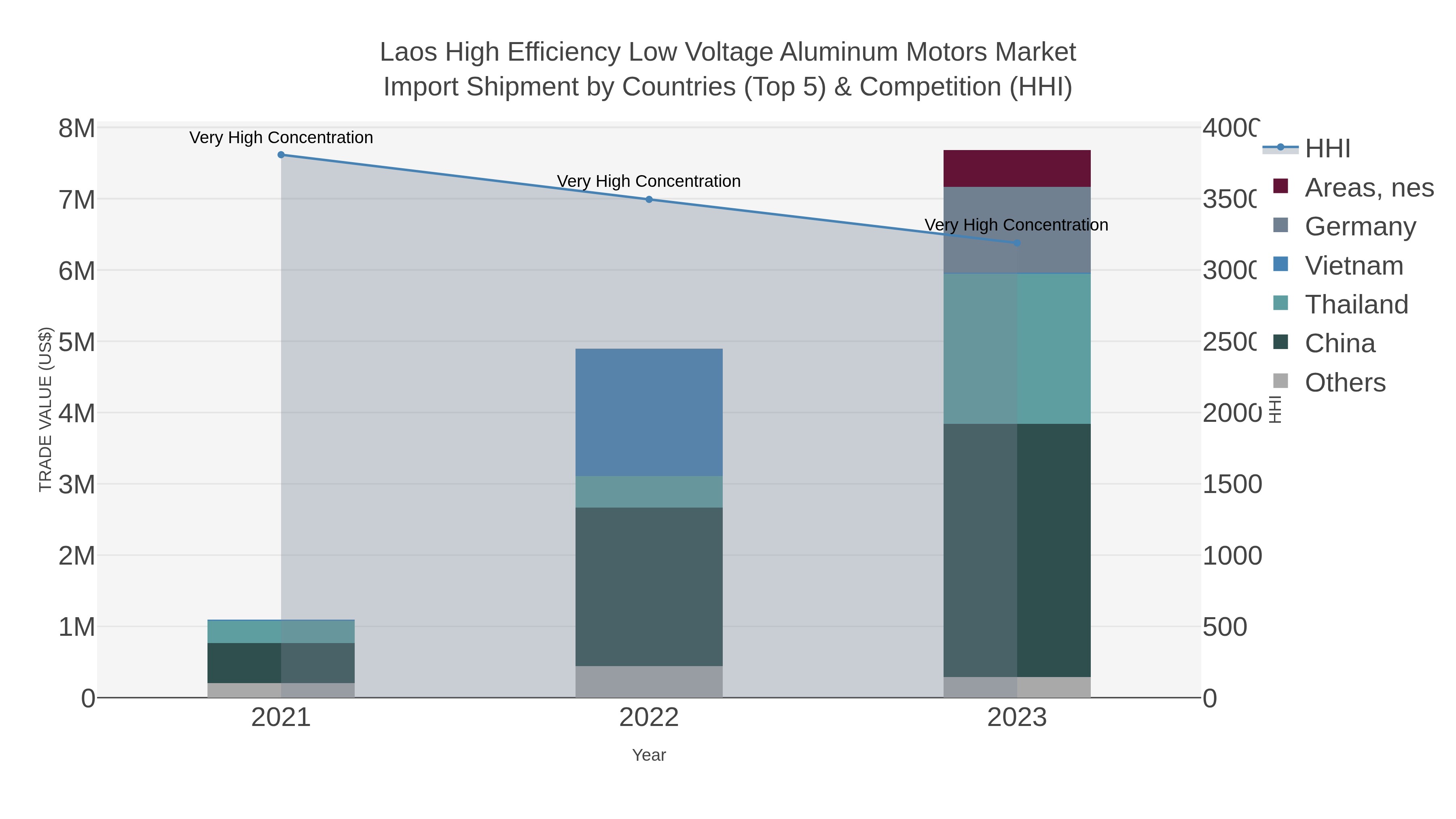This screenshot has width=1456, height=819.
Task: Click the Thailand segment of the 2022 bar
Action: click(649, 492)
